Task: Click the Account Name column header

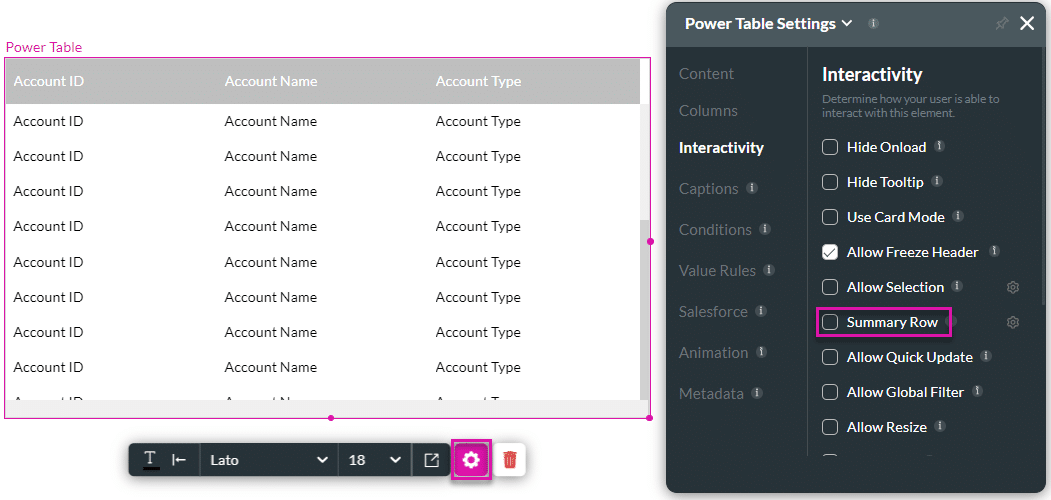Action: click(271, 81)
